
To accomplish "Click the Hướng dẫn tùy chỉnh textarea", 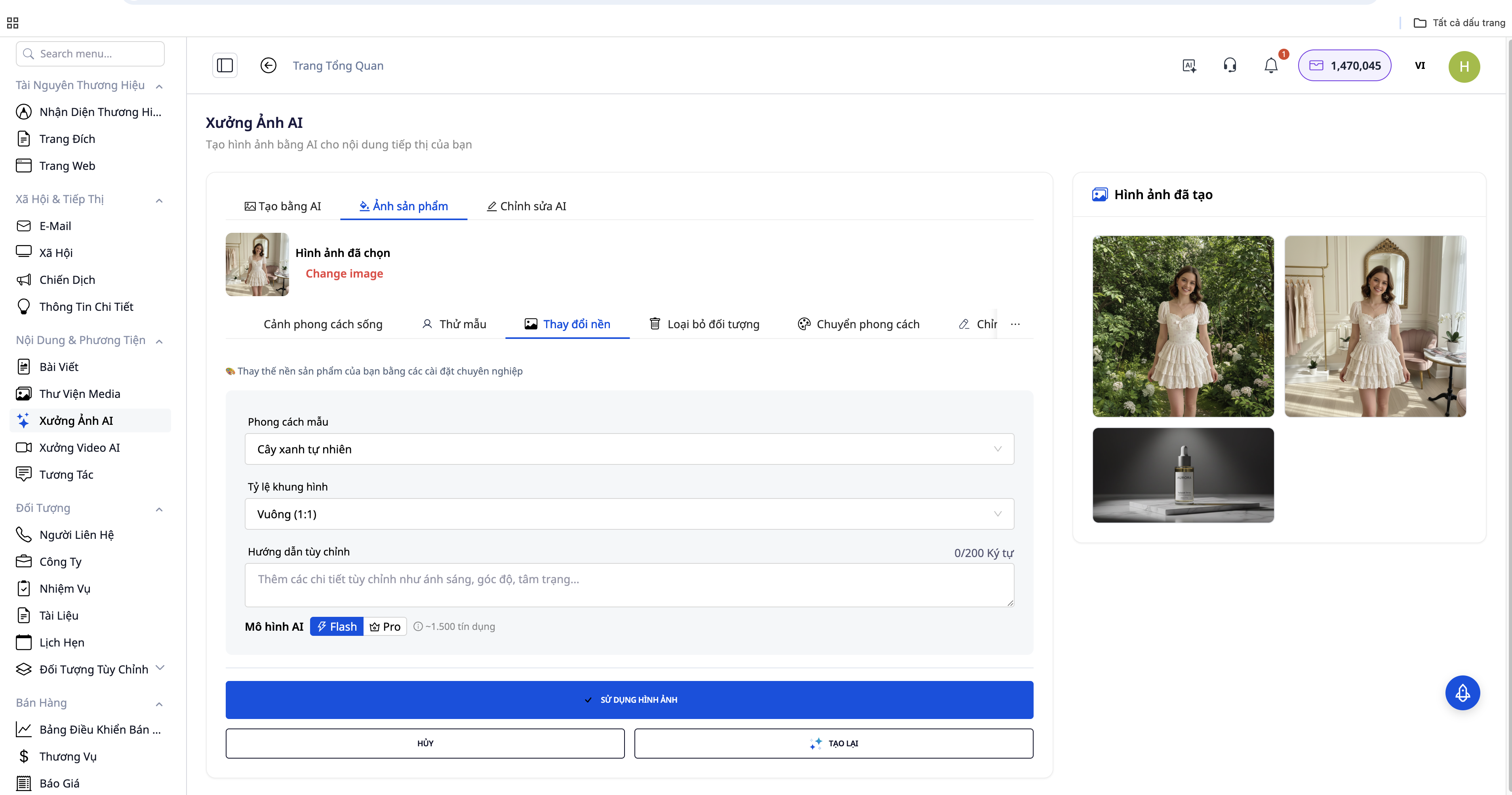I will pyautogui.click(x=628, y=585).
